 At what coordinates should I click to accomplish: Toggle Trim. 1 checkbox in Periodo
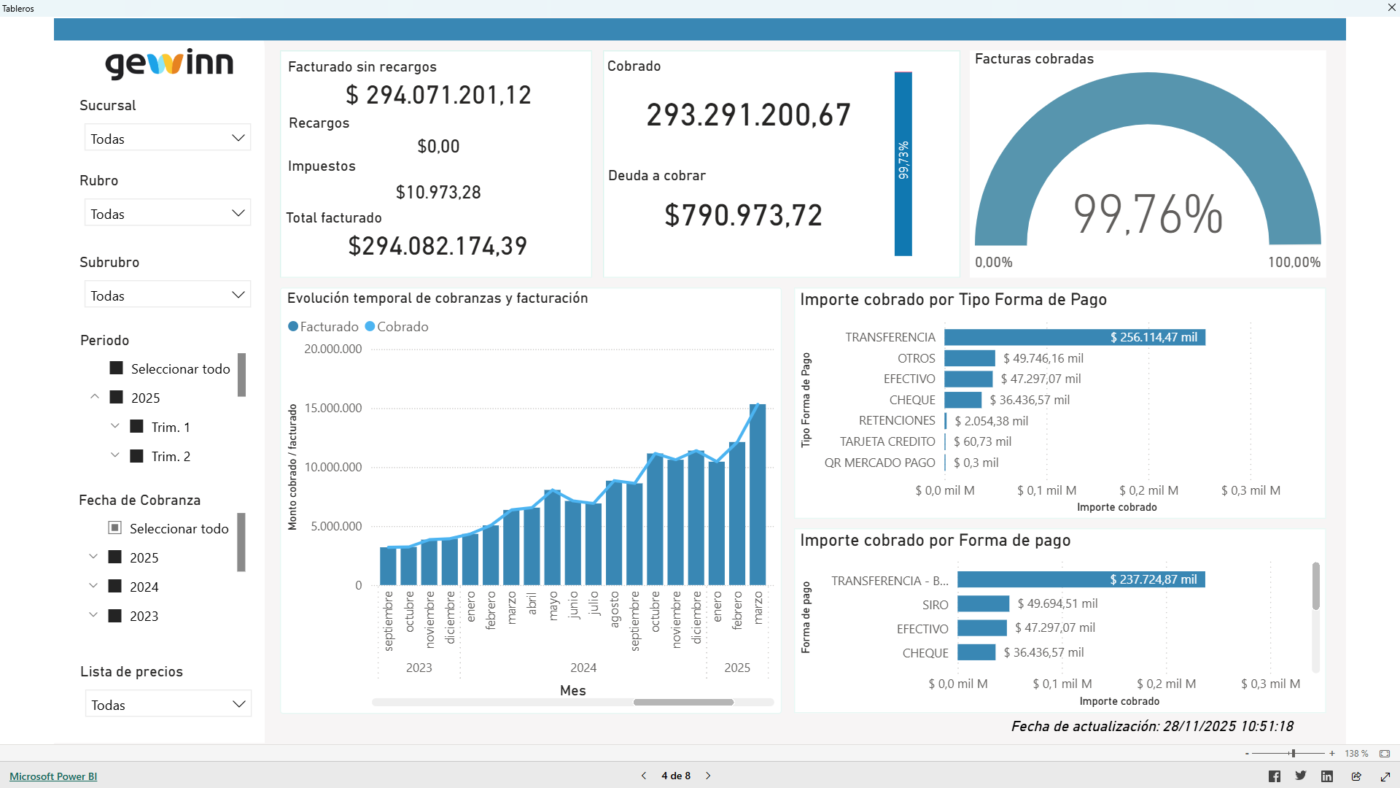click(137, 427)
